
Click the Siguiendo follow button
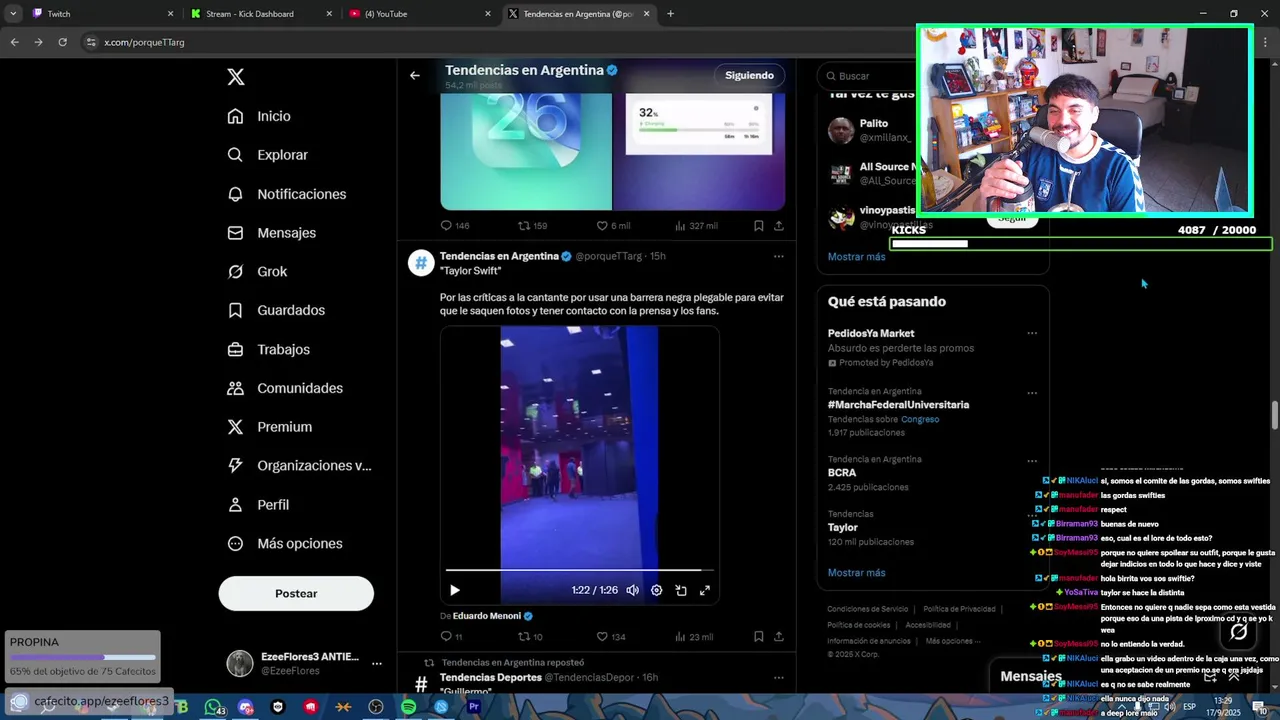tap(750, 75)
